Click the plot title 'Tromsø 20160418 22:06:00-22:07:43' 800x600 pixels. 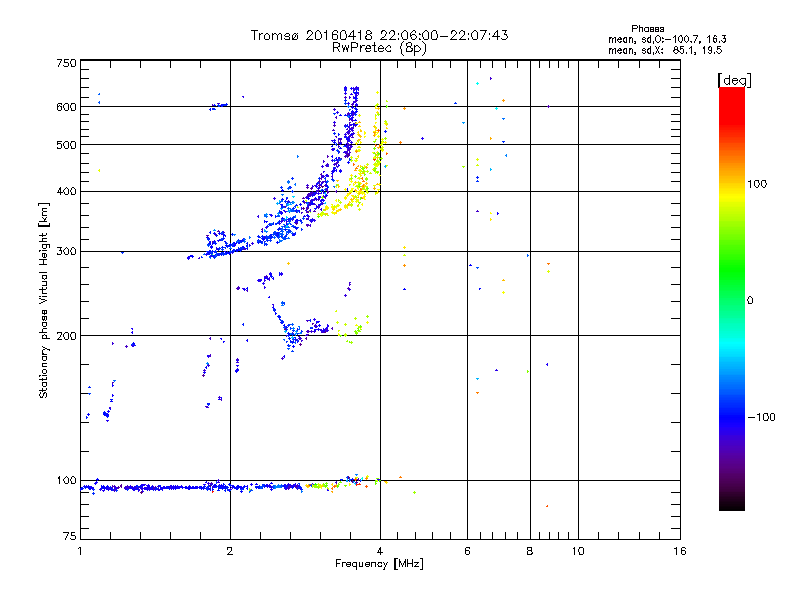coord(379,35)
